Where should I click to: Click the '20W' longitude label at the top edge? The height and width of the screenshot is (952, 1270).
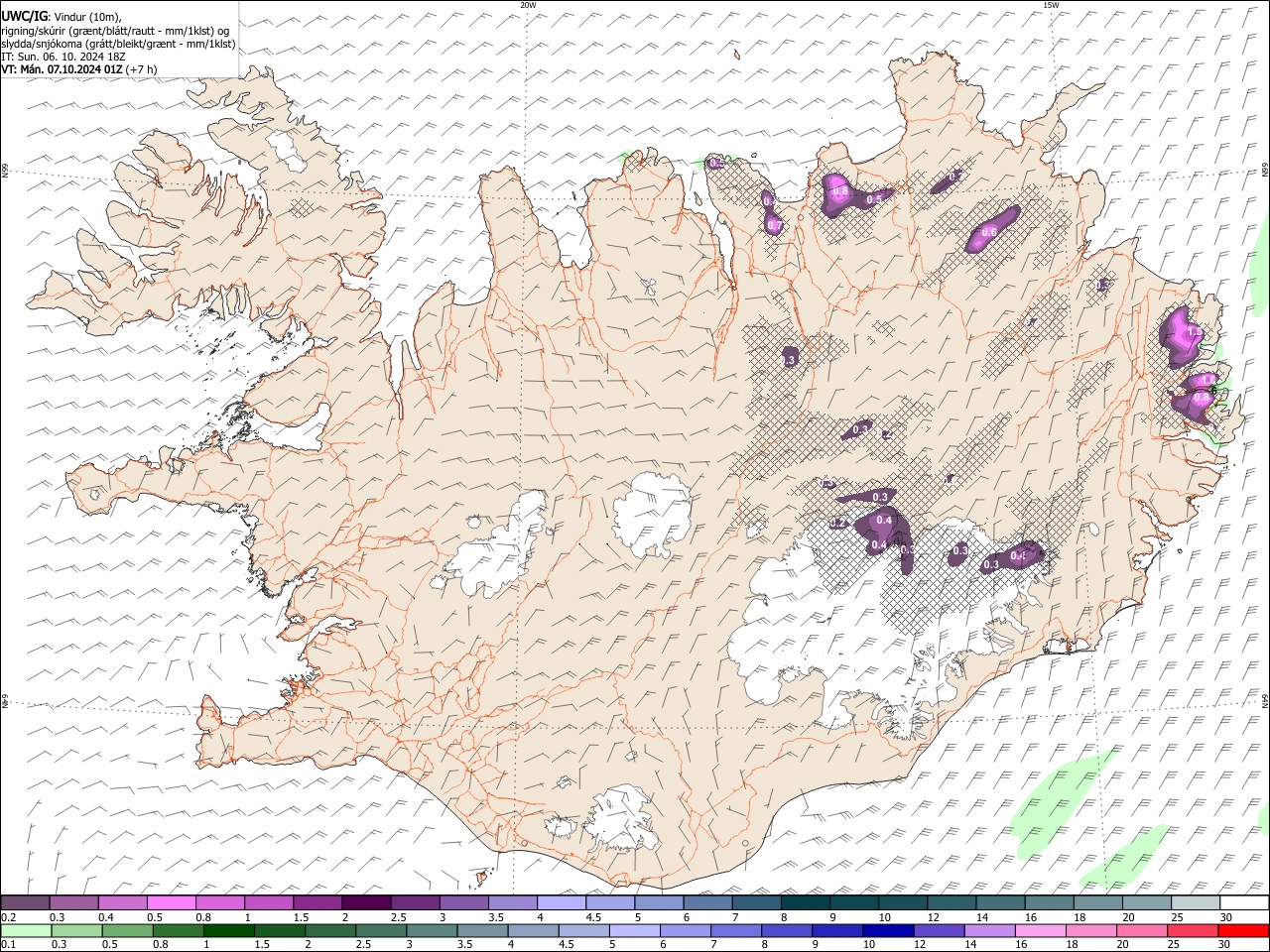[528, 5]
